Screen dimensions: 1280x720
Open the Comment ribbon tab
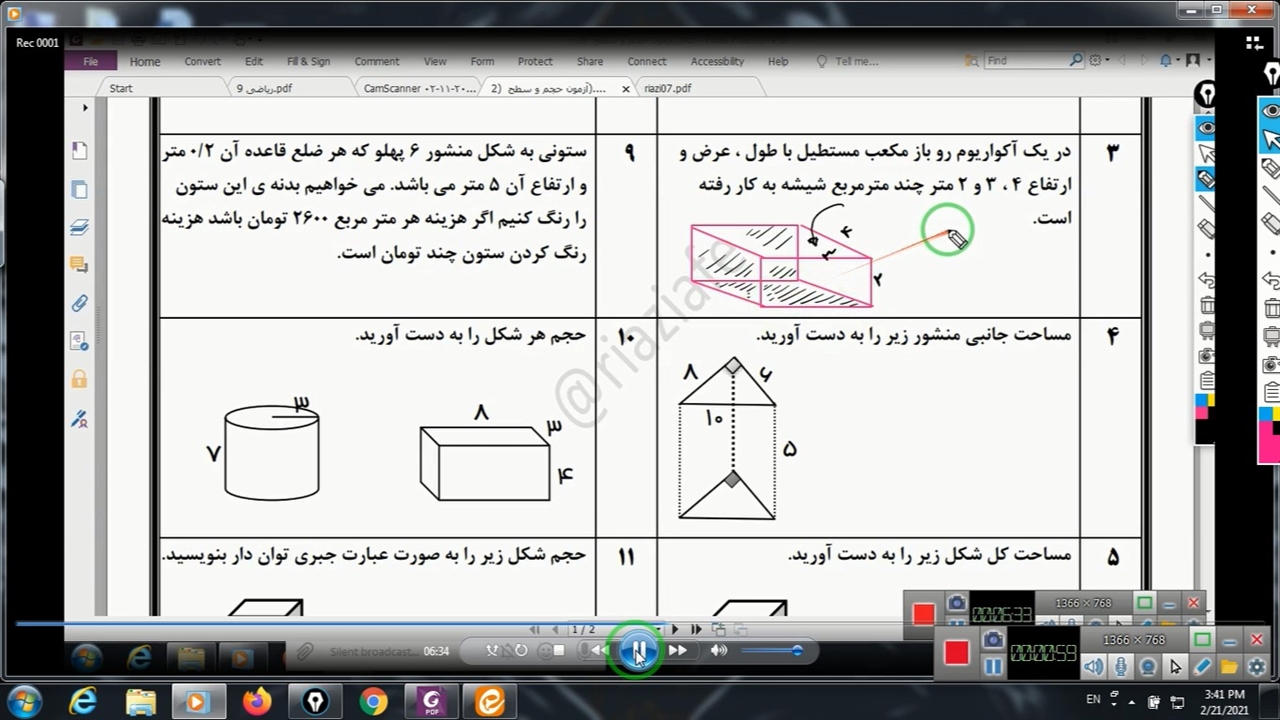pos(376,61)
